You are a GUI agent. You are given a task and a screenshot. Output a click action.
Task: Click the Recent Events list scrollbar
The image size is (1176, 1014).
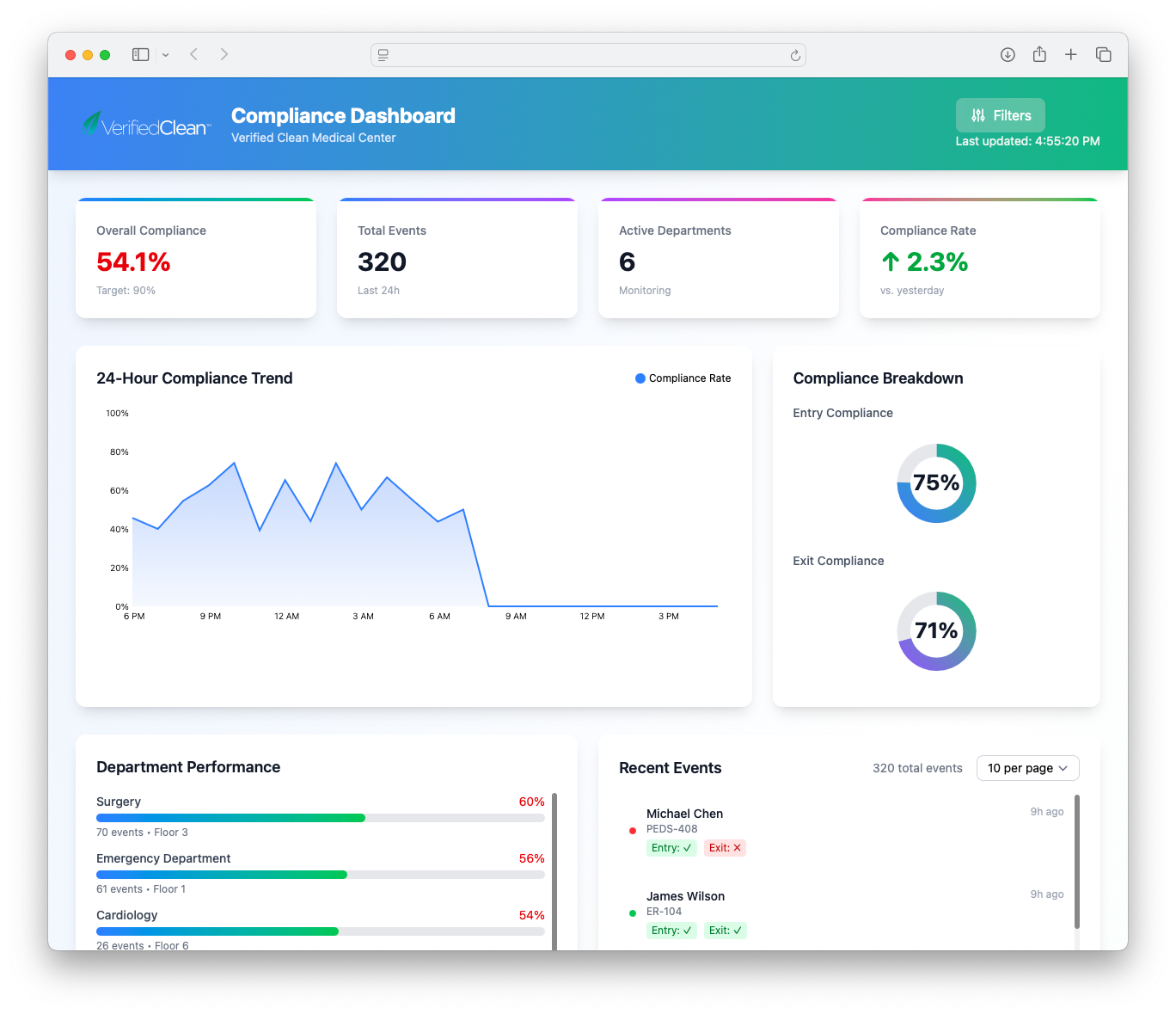tap(1076, 860)
